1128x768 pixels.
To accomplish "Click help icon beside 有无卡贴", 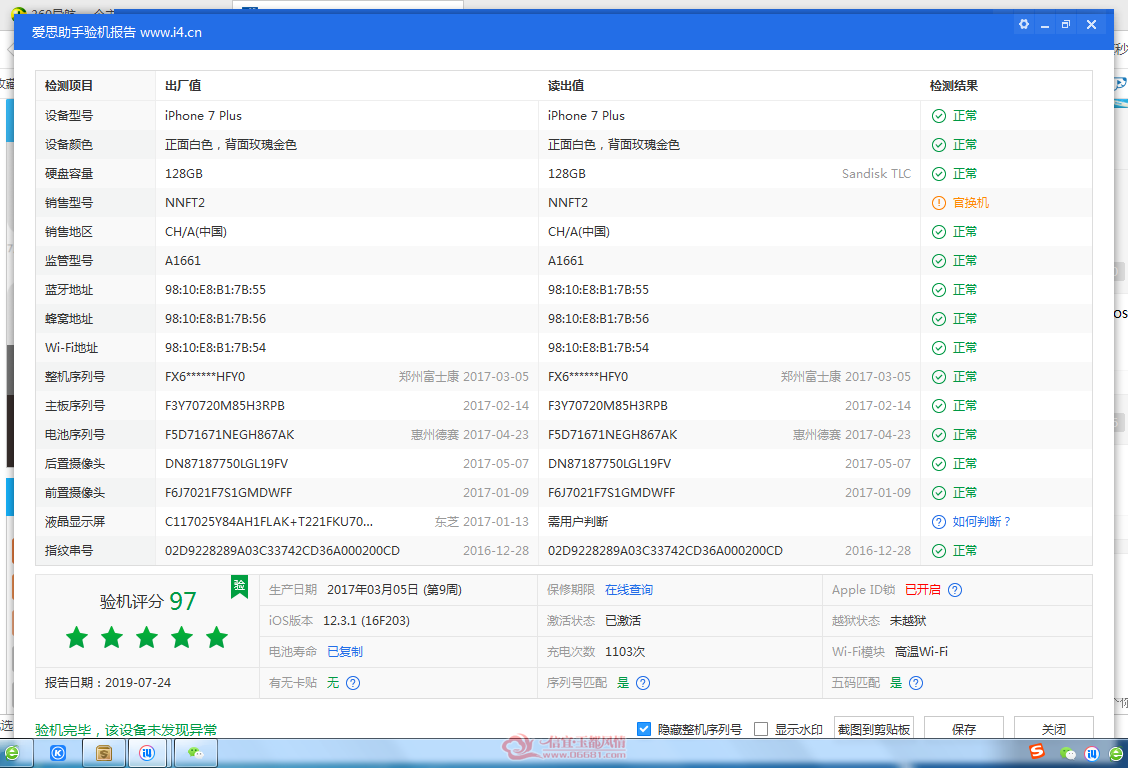I will tap(353, 683).
